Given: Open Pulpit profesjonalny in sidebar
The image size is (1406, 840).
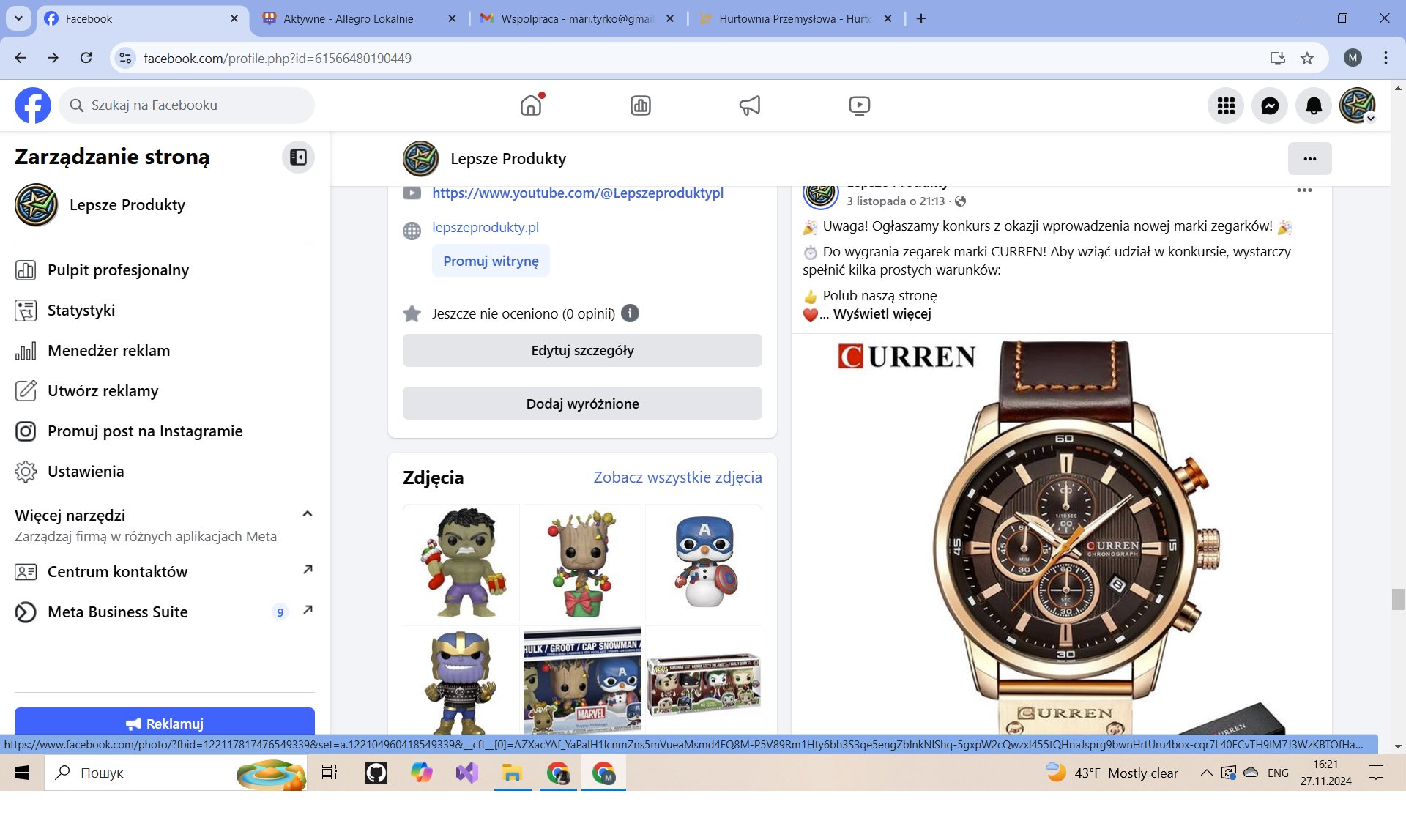Looking at the screenshot, I should (165, 270).
